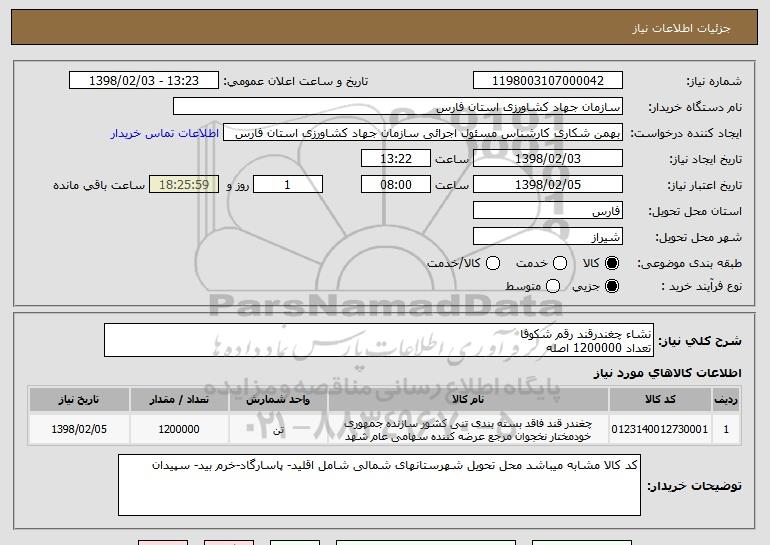Screen dimensions: 770x545
Task: Click the remaining days field showing 1
Action: tap(288, 185)
